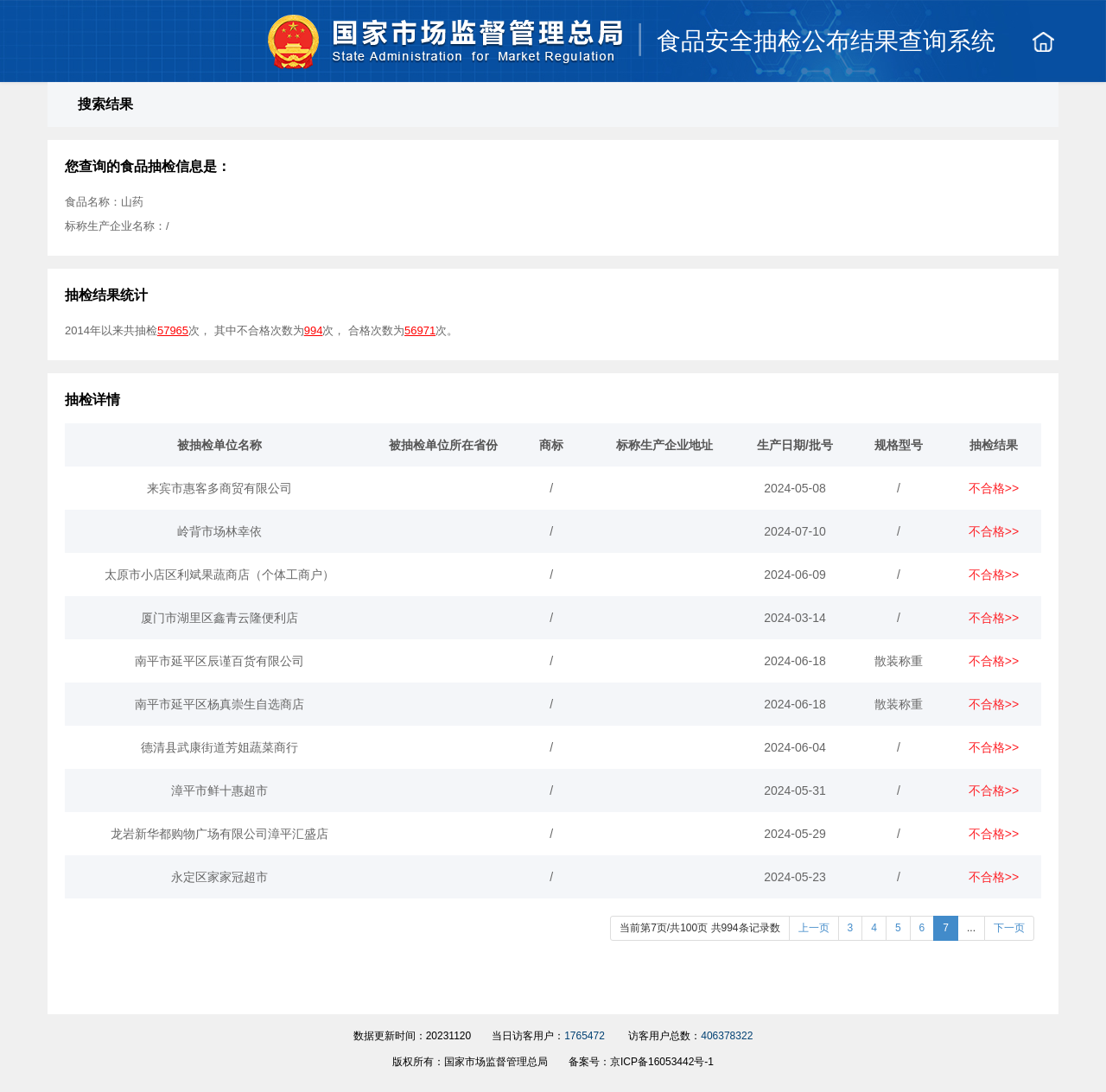The height and width of the screenshot is (1092, 1106).
Task: Click production date 2024-05-31
Action: point(795,790)
